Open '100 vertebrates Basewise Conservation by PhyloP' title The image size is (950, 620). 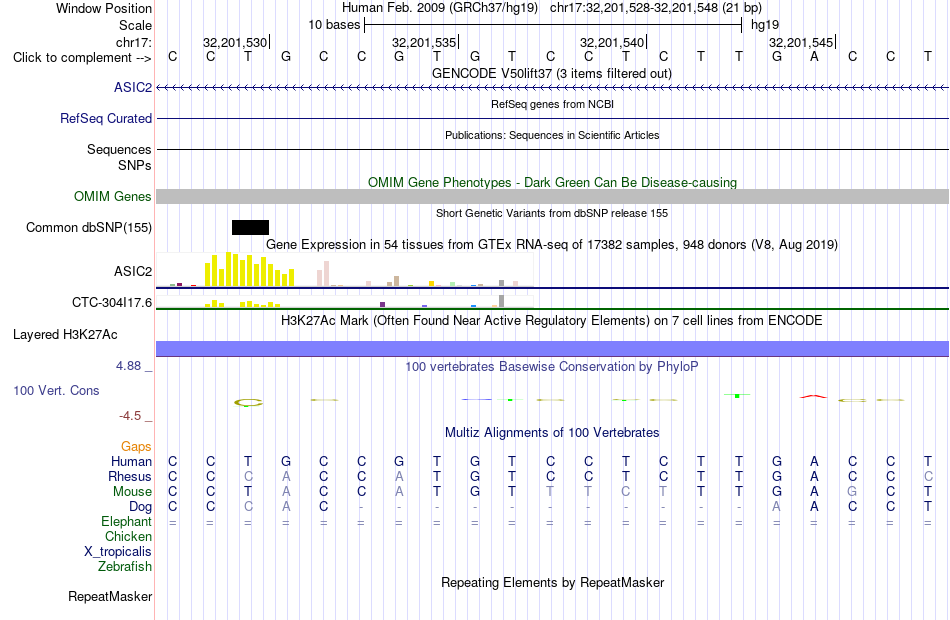coord(552,366)
